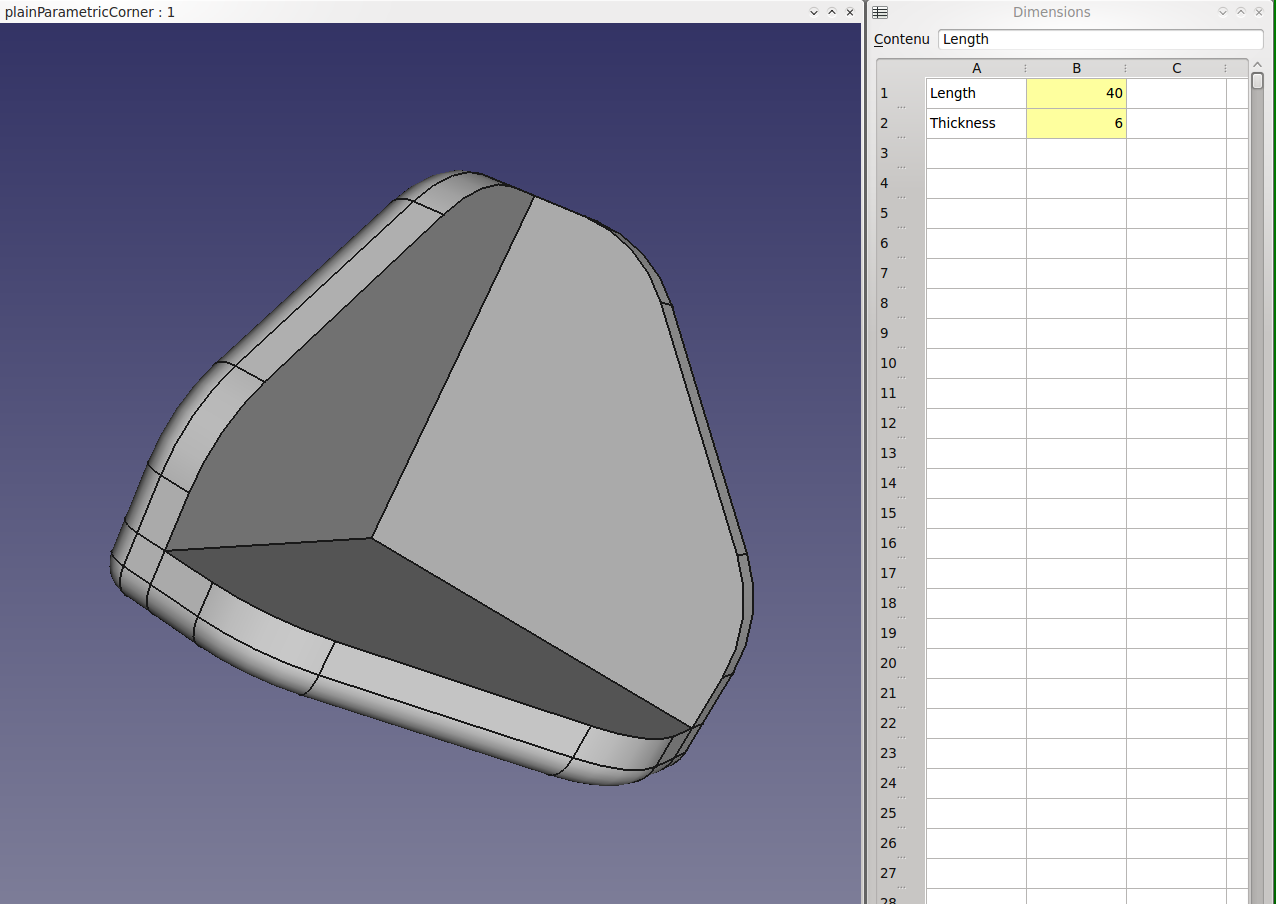Select column C header
Image resolution: width=1276 pixels, height=904 pixels.
1176,68
